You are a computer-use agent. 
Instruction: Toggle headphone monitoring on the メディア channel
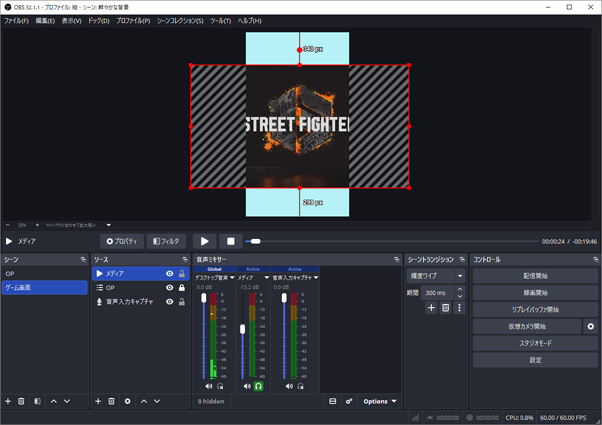click(258, 386)
